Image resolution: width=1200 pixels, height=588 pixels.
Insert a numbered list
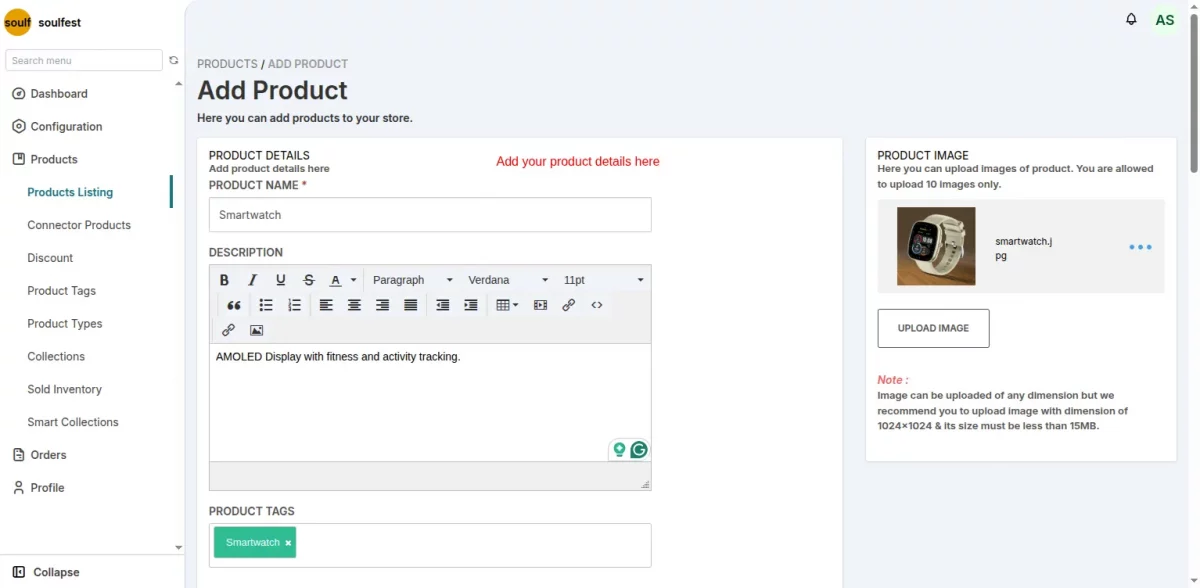(x=294, y=305)
